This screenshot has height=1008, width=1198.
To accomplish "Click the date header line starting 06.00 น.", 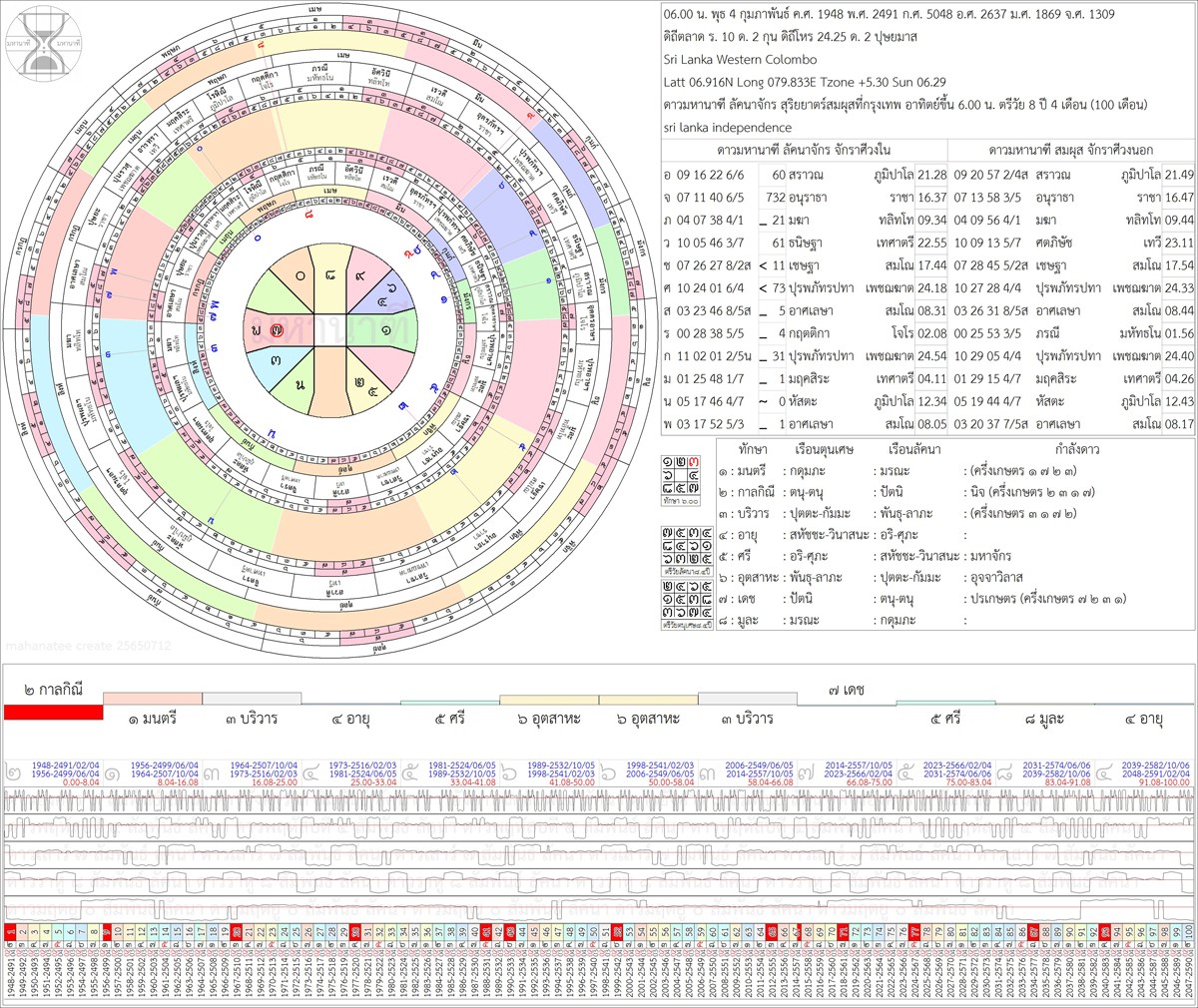I will [890, 14].
